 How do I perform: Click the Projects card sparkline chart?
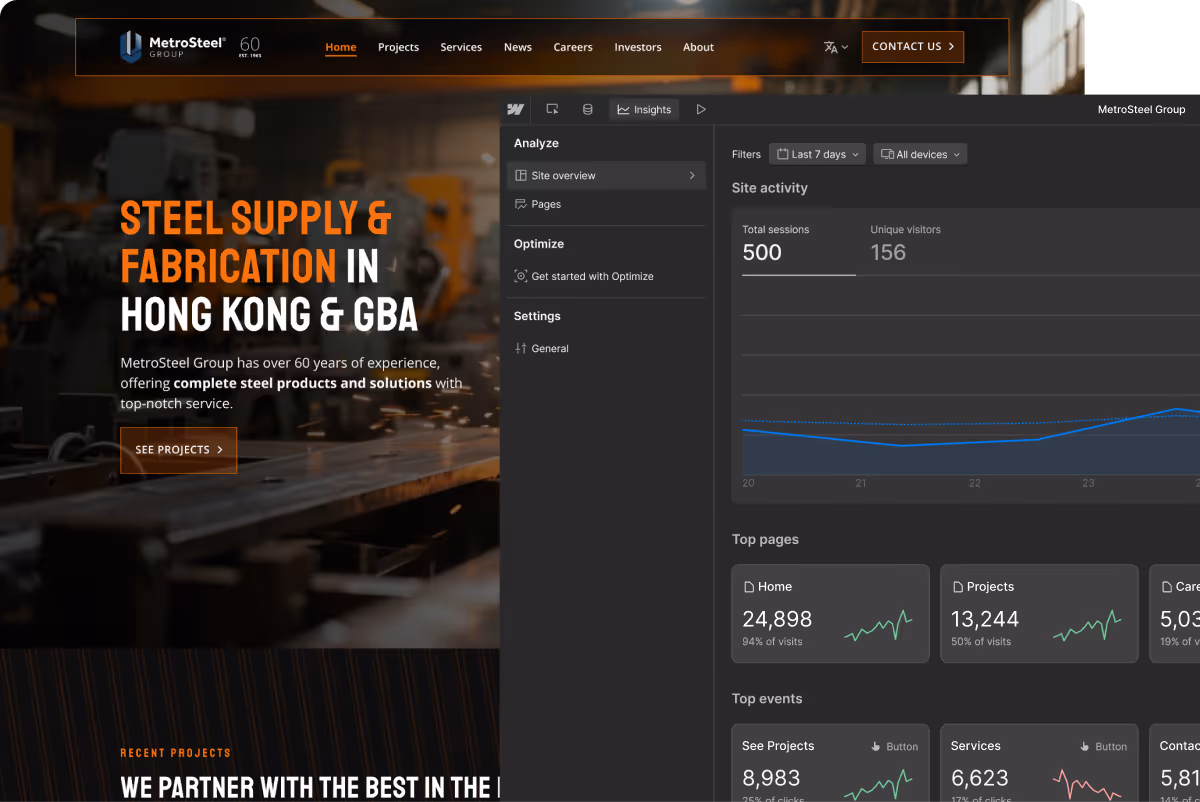tap(1087, 627)
